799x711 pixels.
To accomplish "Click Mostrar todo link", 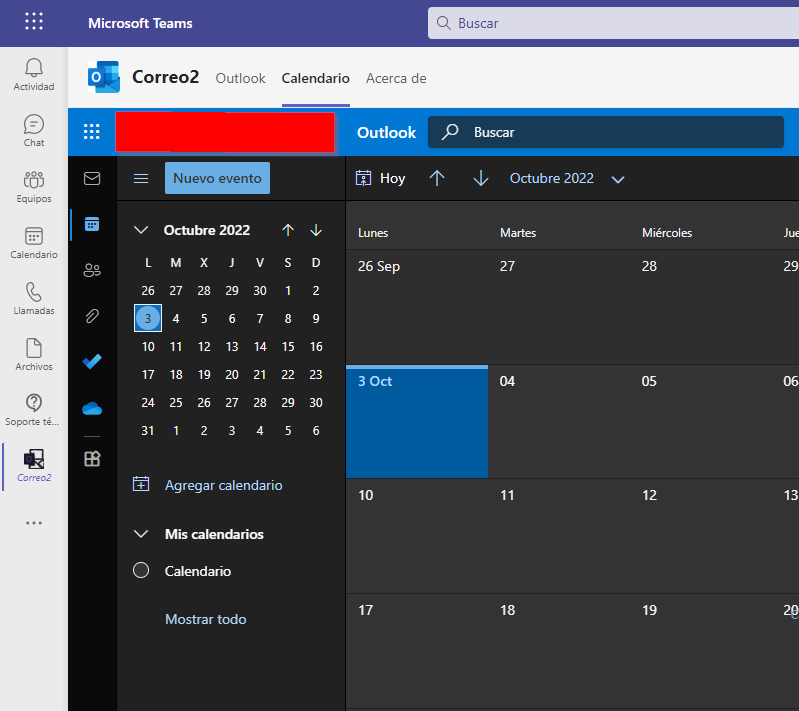I will click(x=205, y=619).
